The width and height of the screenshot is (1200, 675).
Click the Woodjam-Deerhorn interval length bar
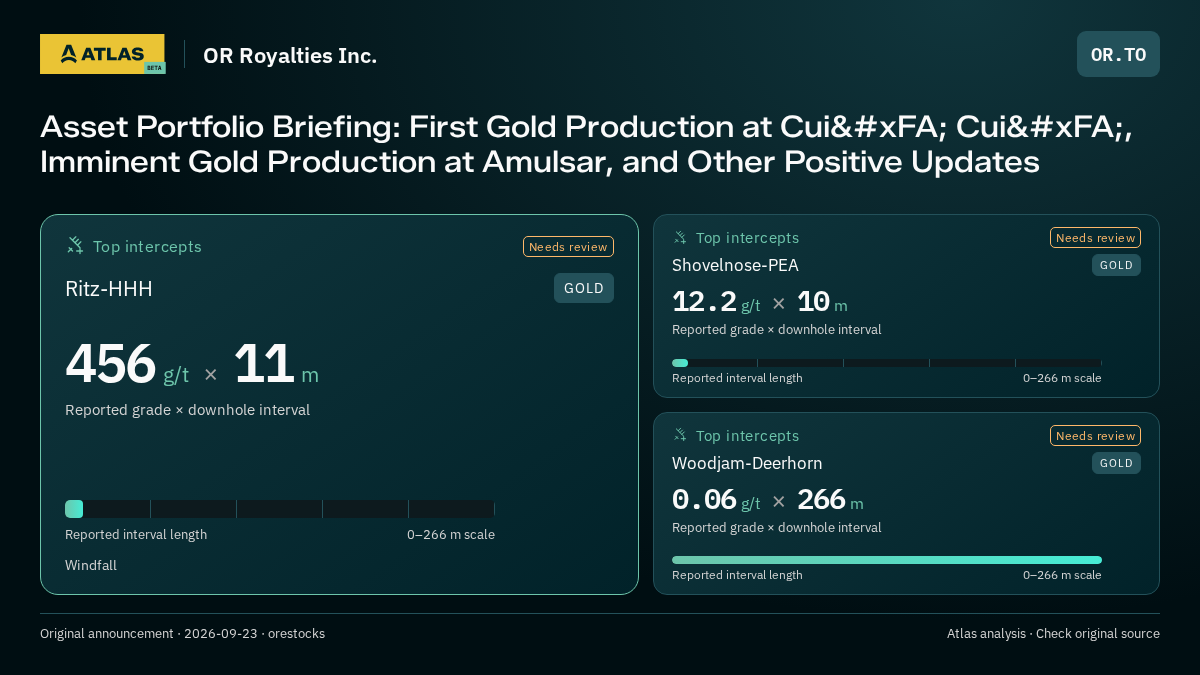coord(887,560)
